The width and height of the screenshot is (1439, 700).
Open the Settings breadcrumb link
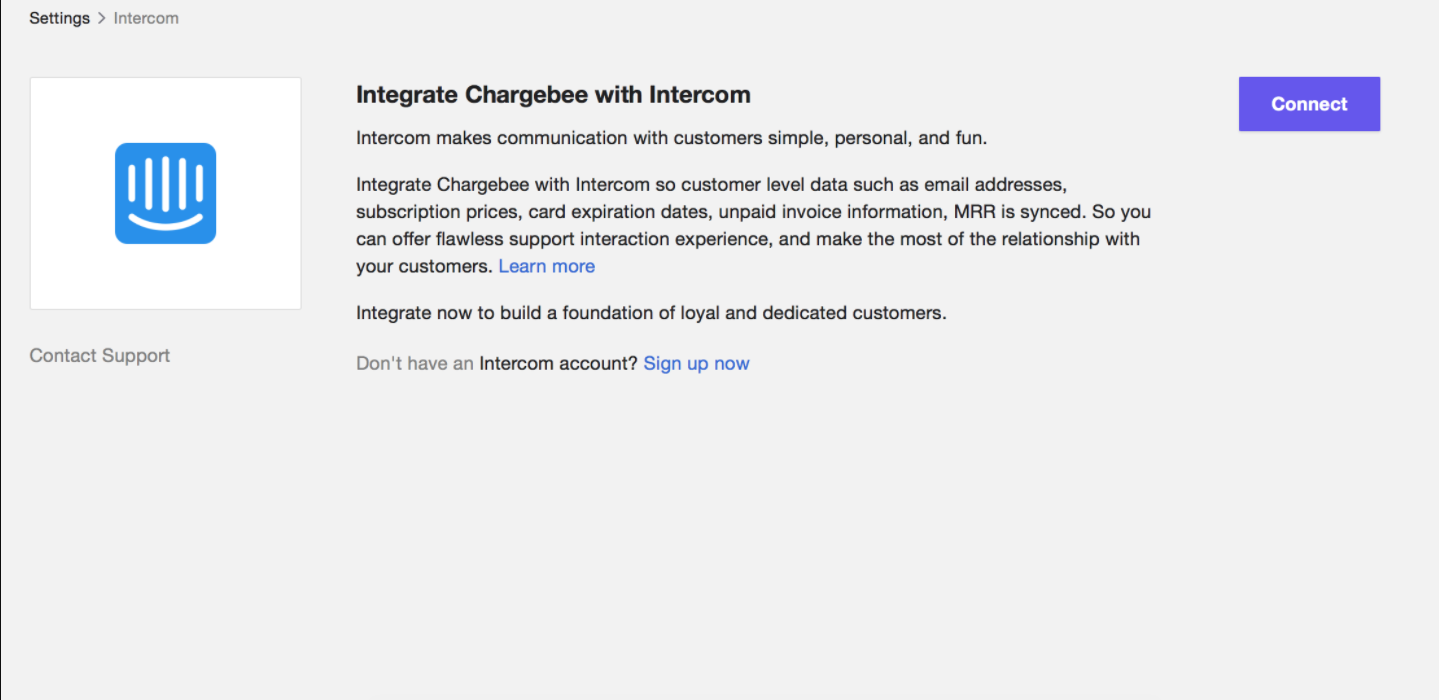tap(59, 18)
